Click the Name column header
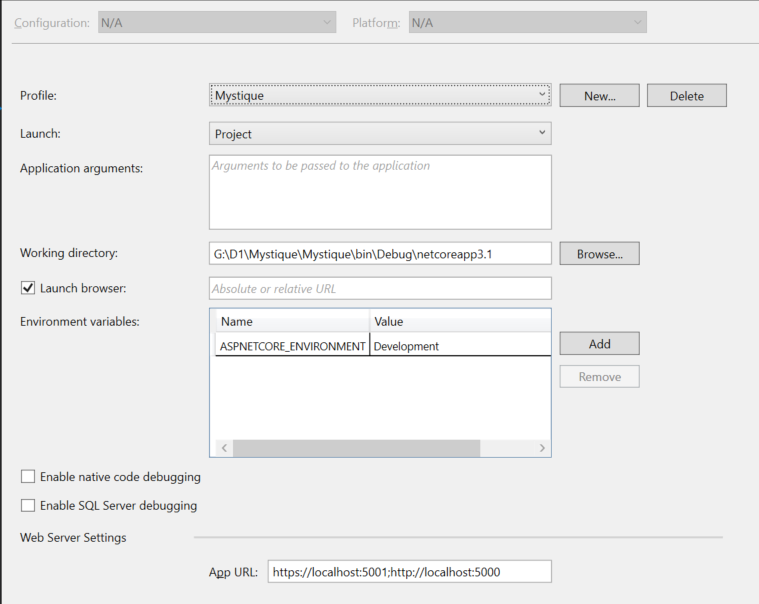 292,321
